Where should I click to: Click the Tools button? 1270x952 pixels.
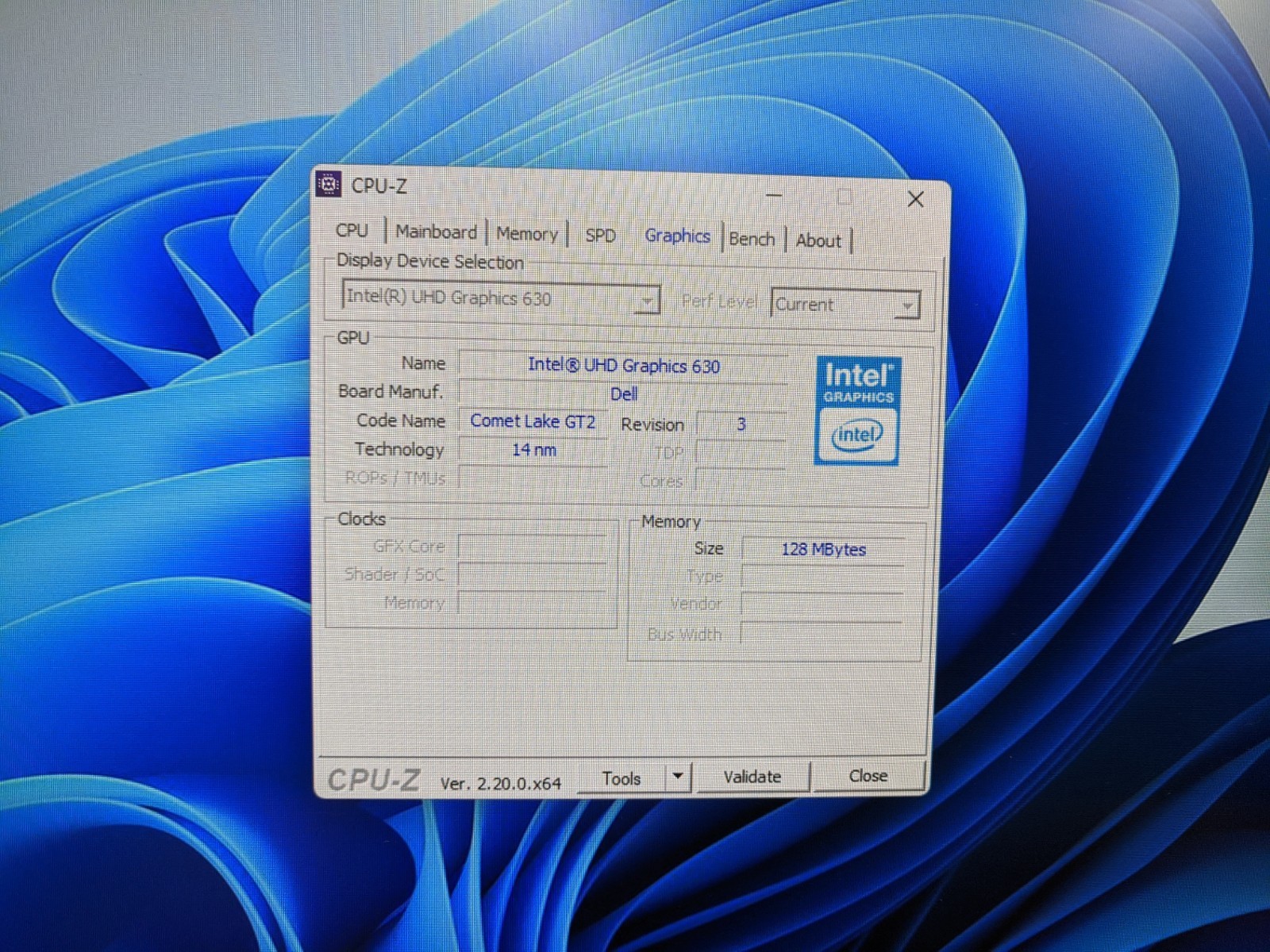pos(621,778)
